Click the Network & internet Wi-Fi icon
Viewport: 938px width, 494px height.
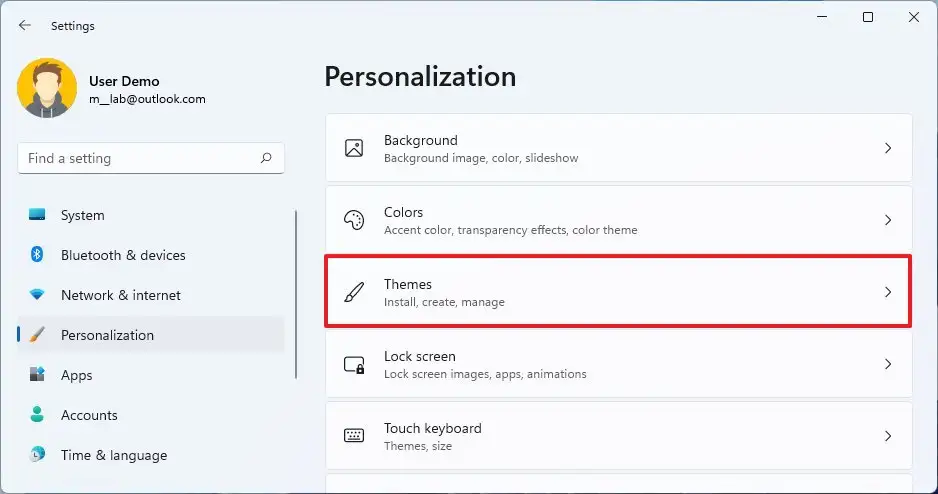(x=37, y=295)
